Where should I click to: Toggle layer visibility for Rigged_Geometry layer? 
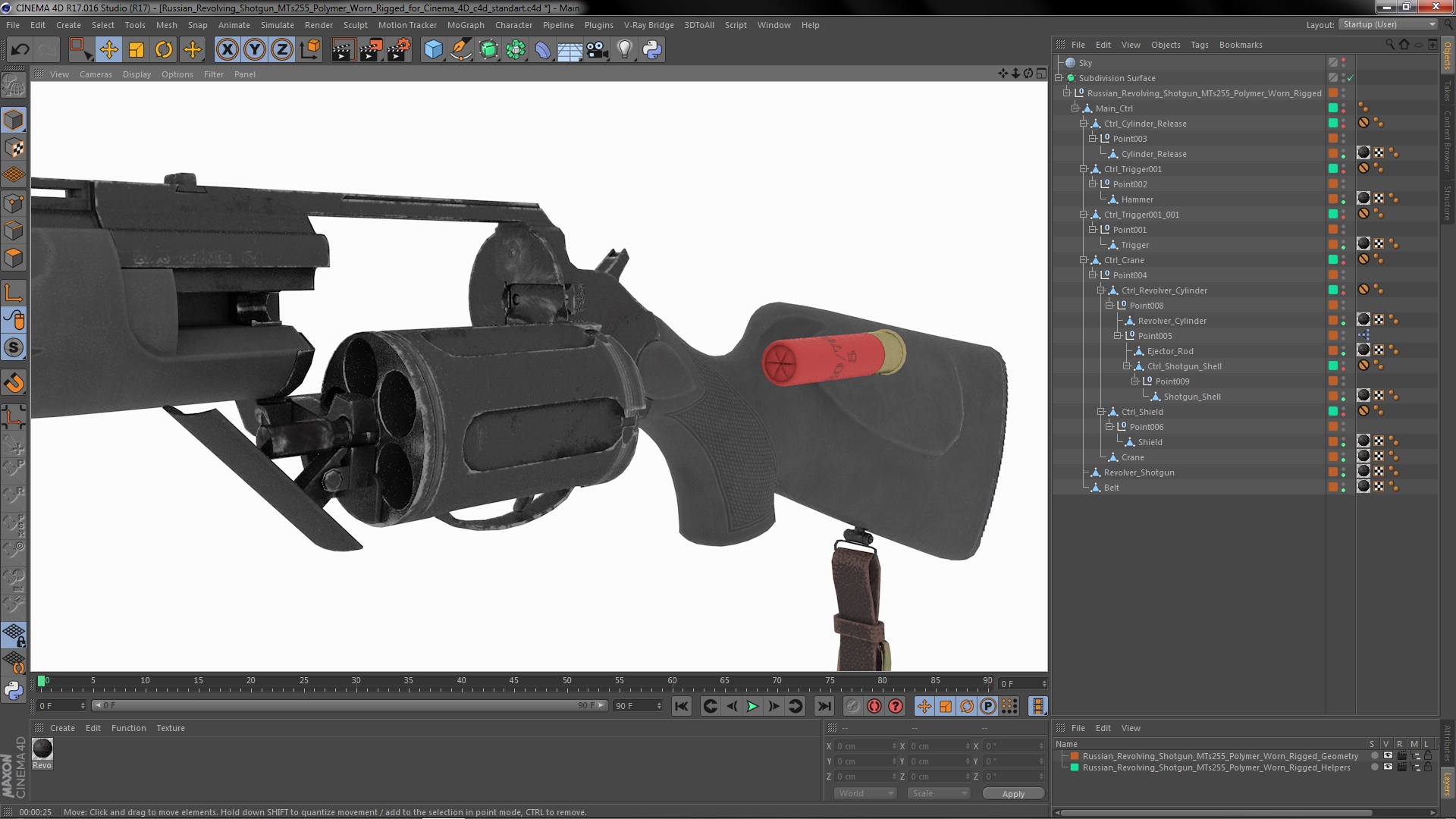[1388, 756]
